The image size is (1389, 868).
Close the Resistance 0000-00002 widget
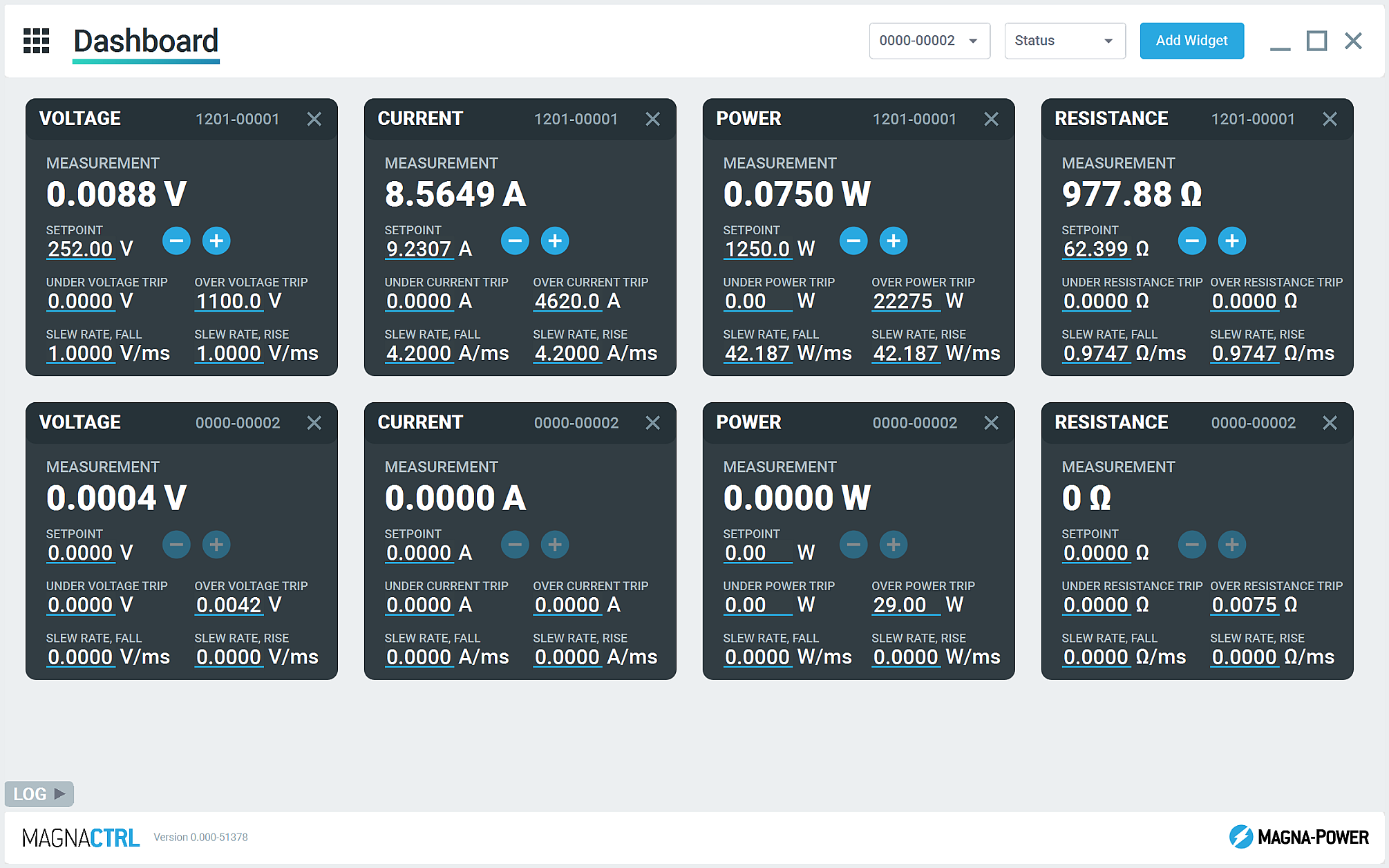click(x=1330, y=423)
